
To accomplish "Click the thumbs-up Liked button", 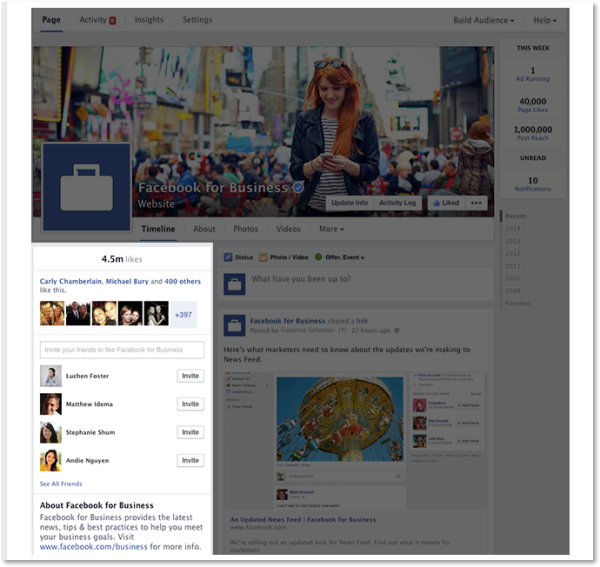I will tap(446, 203).
